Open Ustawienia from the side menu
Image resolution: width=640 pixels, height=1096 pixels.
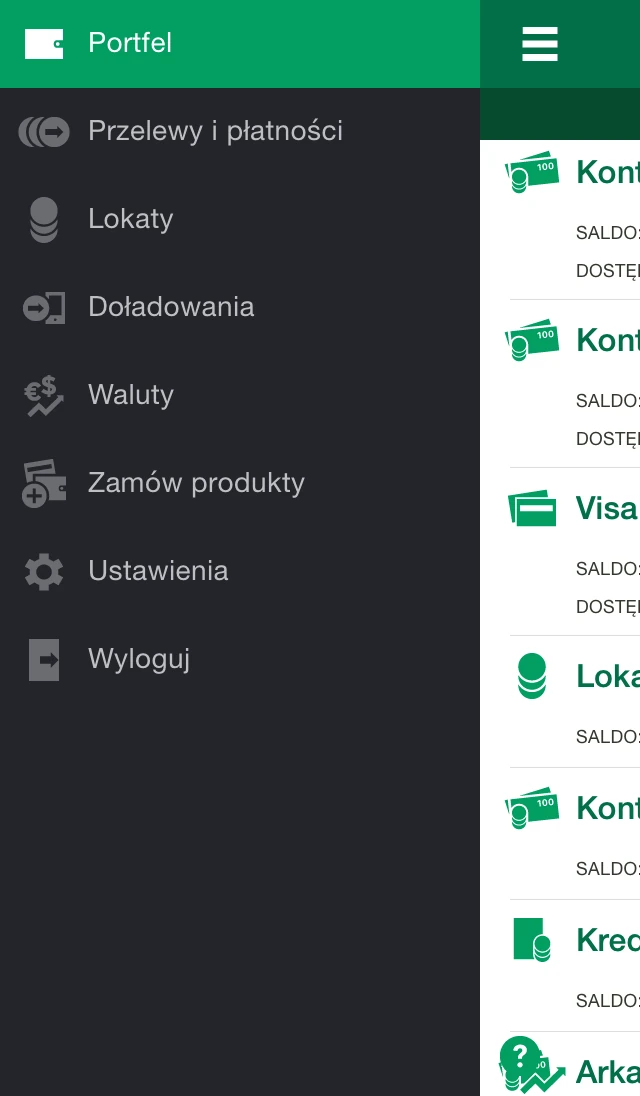click(x=240, y=572)
